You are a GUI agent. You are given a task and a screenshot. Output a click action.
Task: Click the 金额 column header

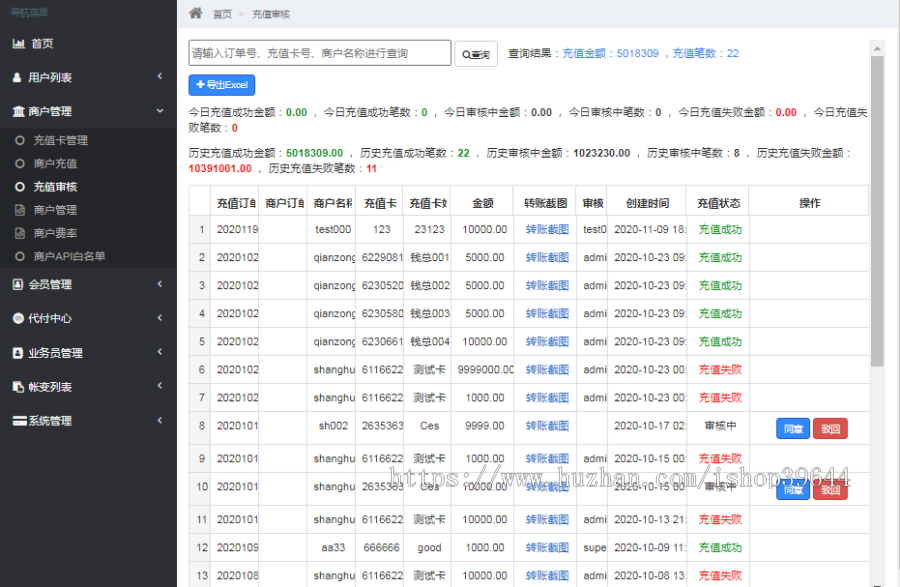[483, 203]
